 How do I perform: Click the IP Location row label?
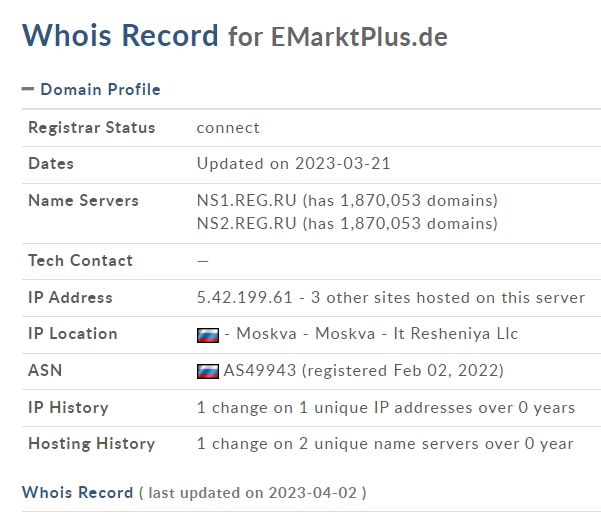point(73,334)
